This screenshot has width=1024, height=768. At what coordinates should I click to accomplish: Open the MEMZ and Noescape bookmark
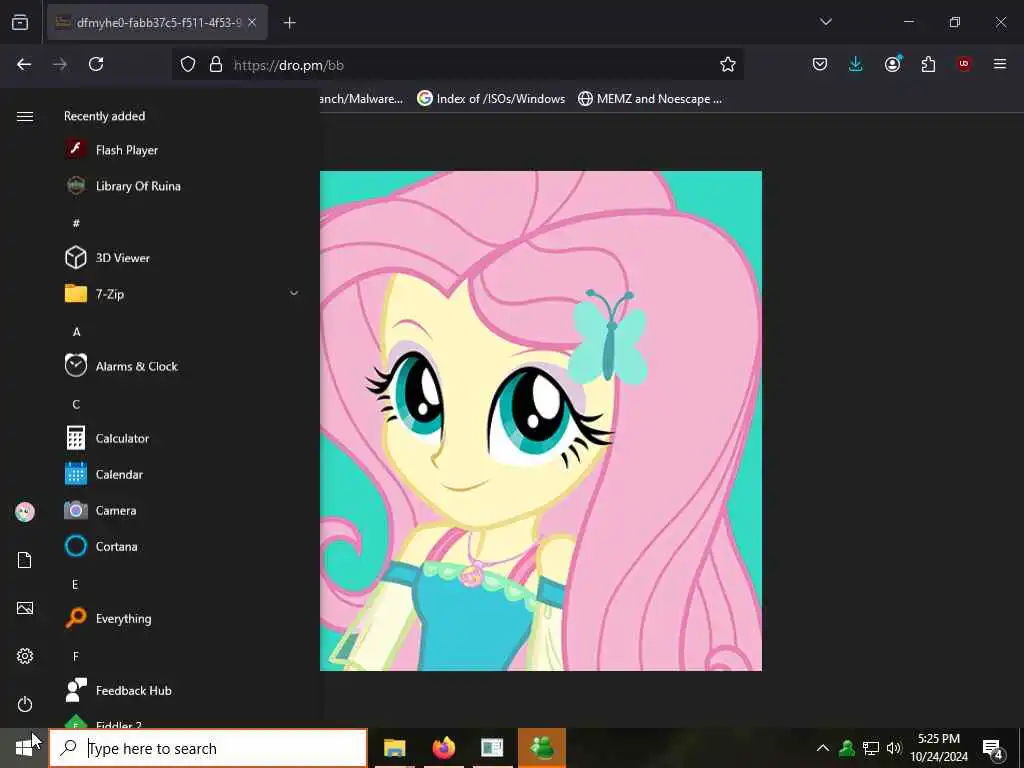pos(650,99)
